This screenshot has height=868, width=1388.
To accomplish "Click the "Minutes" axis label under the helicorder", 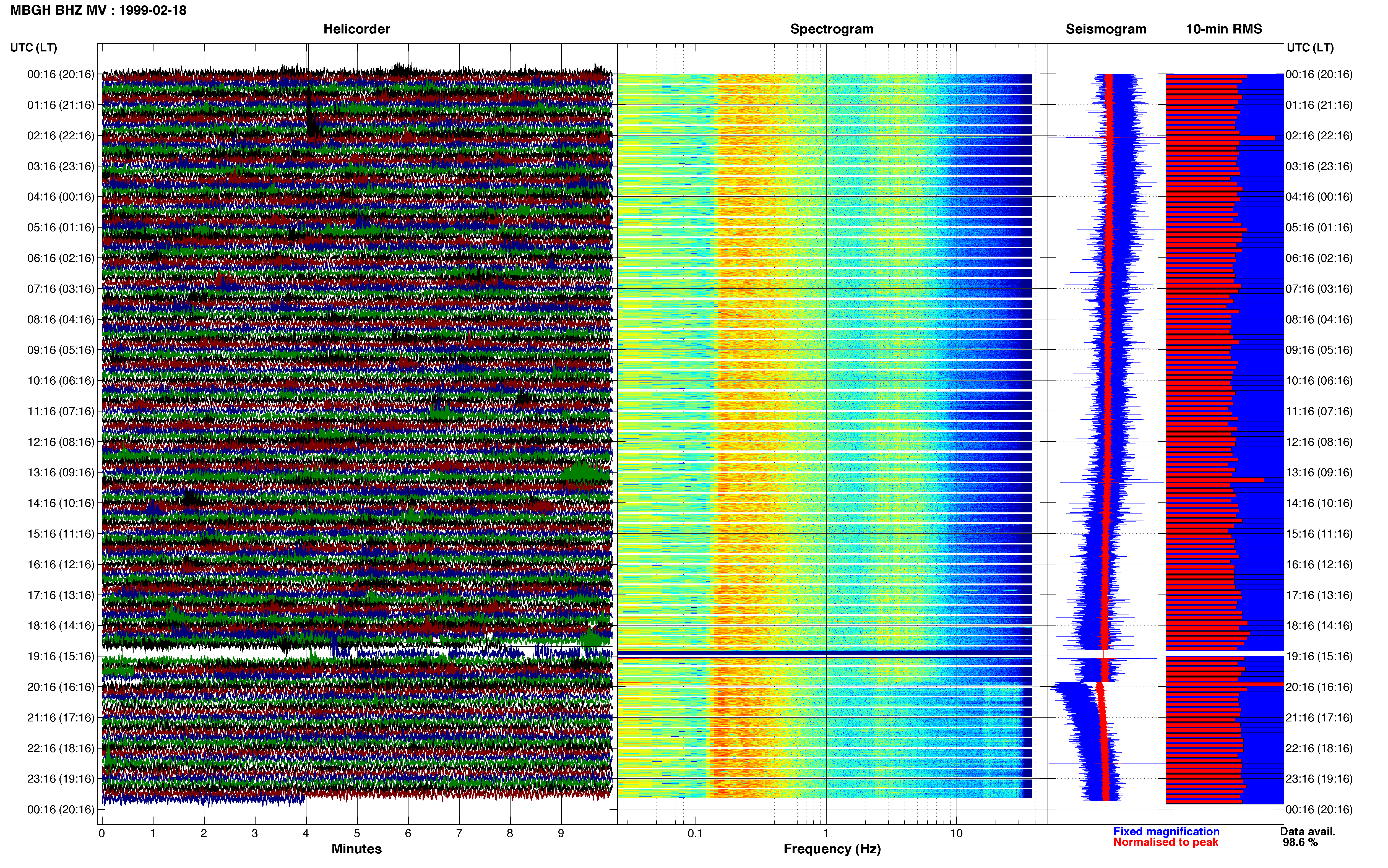I will 356,848.
